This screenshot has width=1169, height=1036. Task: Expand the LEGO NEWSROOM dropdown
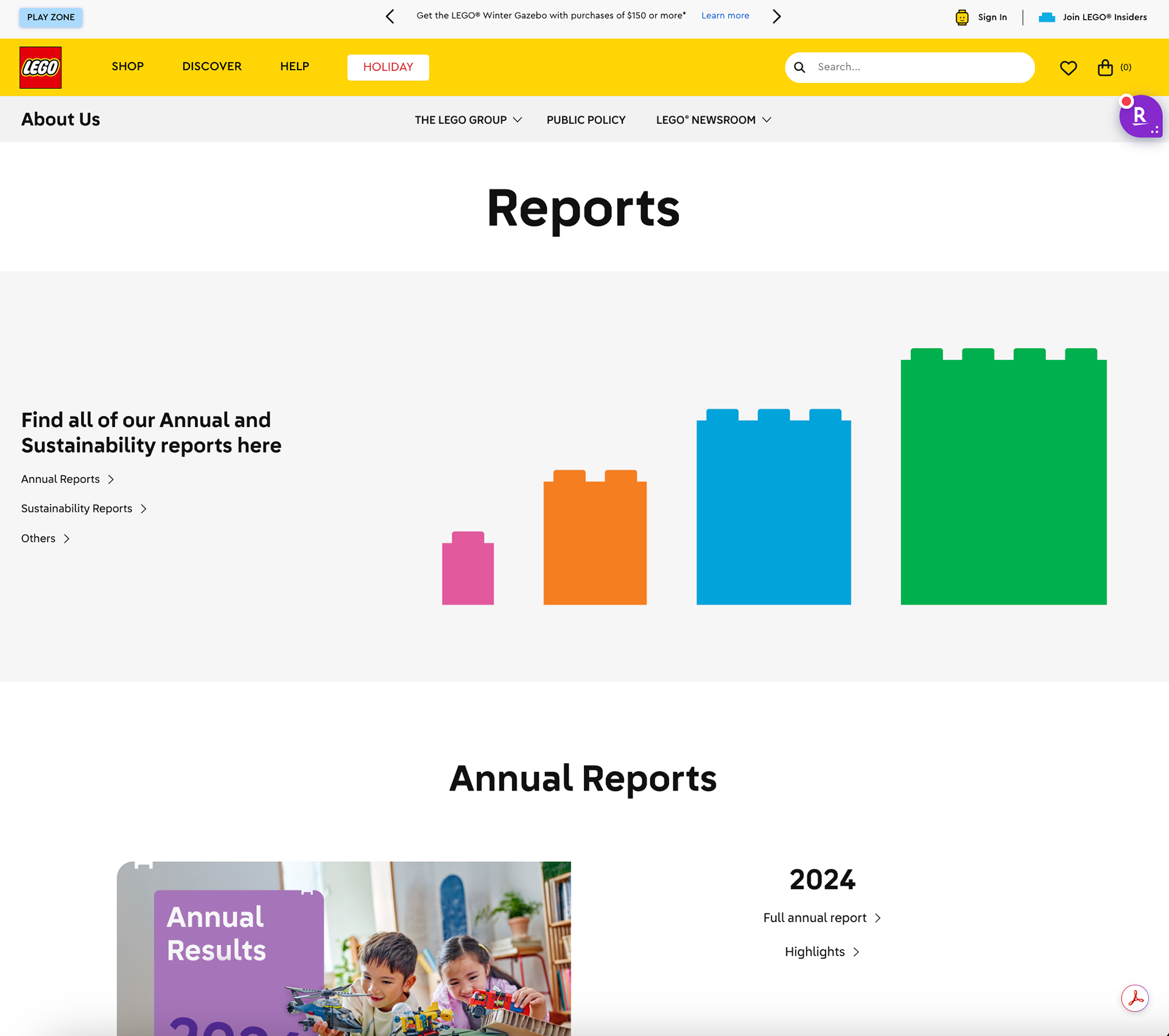(712, 119)
